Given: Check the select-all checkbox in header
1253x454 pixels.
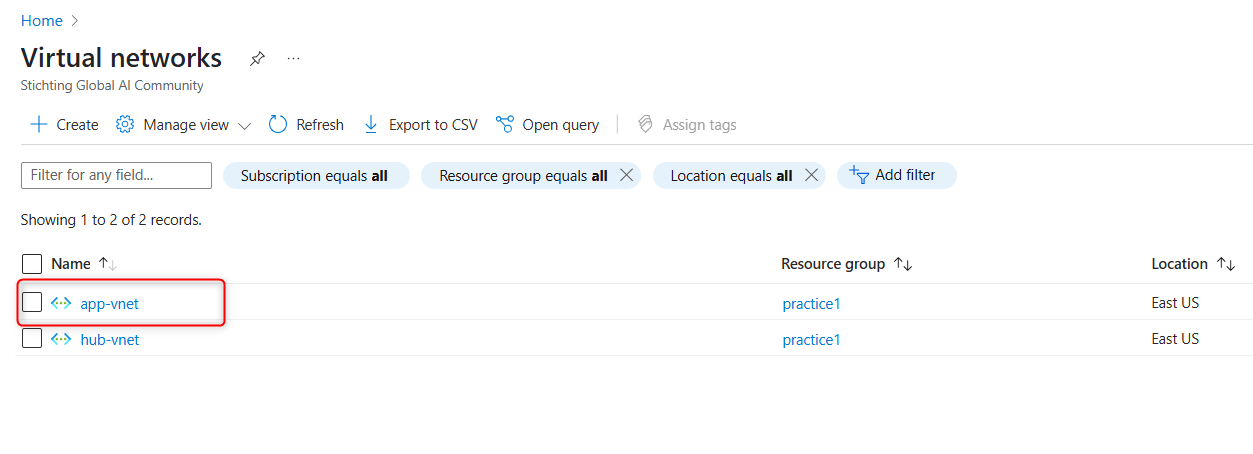Looking at the screenshot, I should tap(32, 264).
